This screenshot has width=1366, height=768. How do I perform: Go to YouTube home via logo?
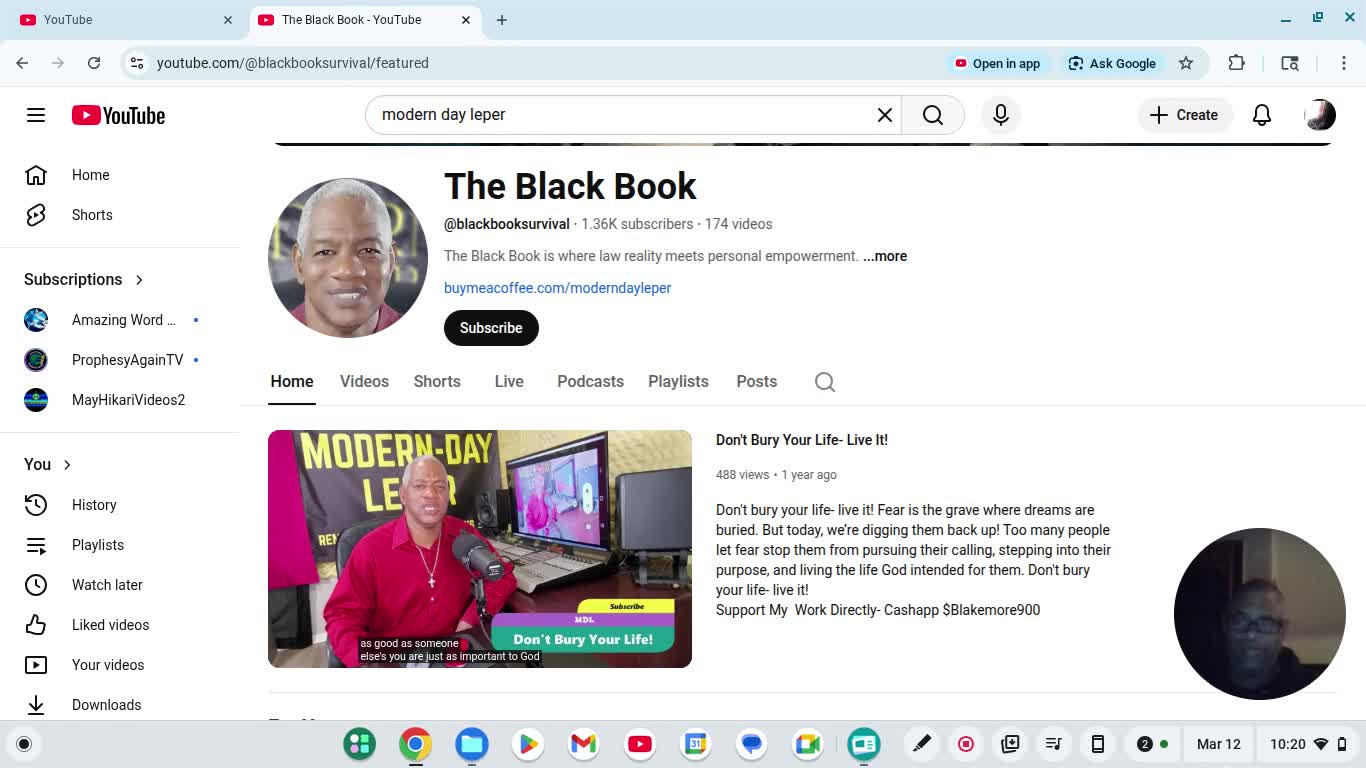point(118,115)
